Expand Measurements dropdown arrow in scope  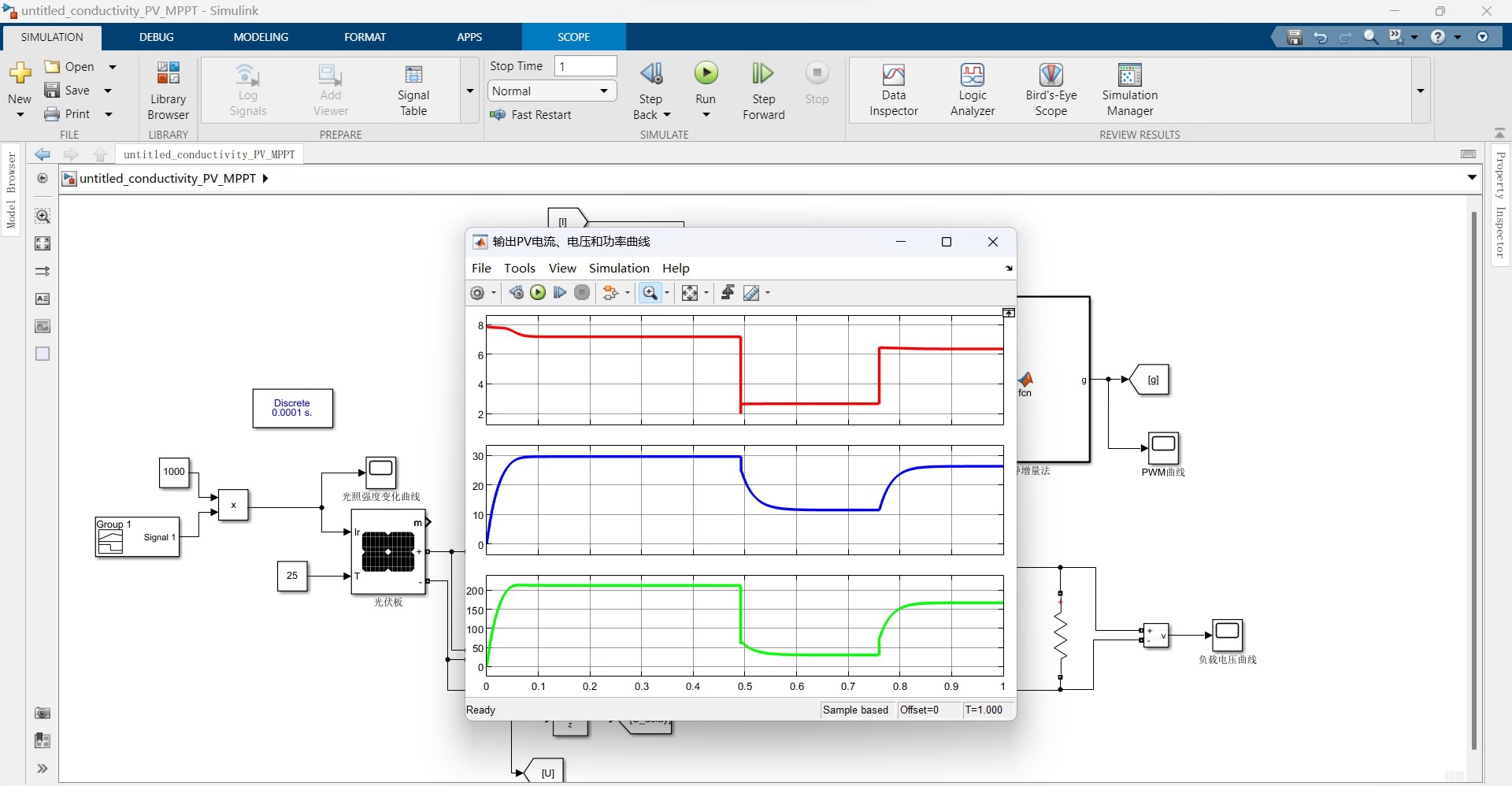(x=768, y=293)
